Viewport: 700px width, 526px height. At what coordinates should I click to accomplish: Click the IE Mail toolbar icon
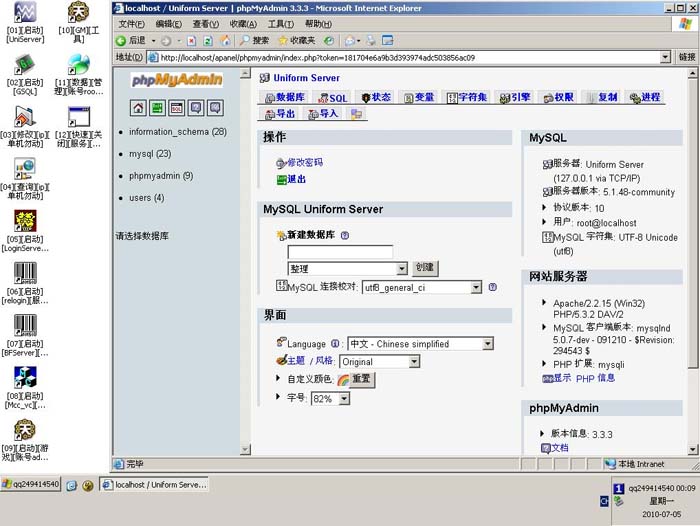pyautogui.click(x=350, y=41)
